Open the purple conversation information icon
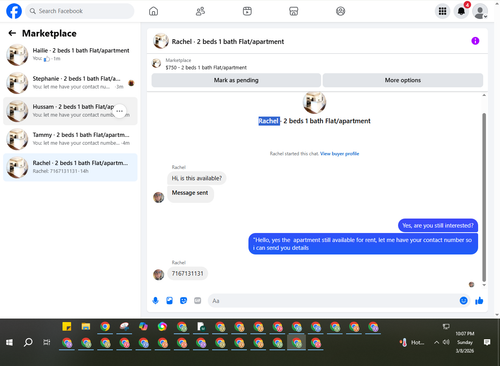This screenshot has width=500, height=366. coord(475,41)
